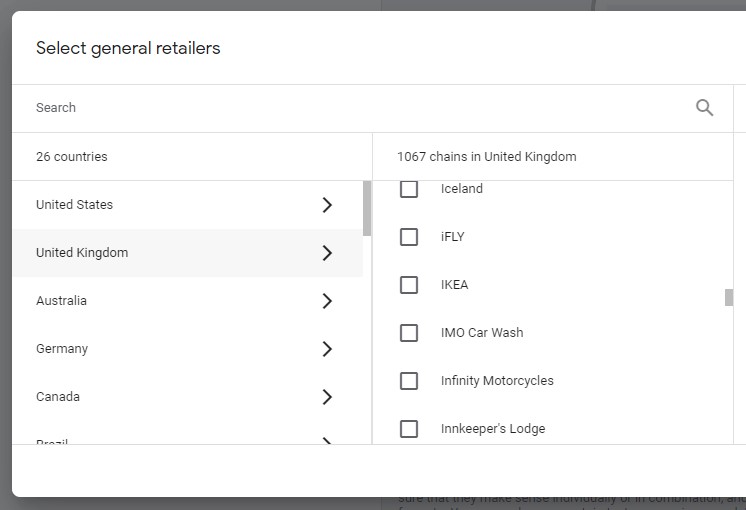Expand the United Kingdom chevron
This screenshot has width=746, height=510.
pos(327,253)
